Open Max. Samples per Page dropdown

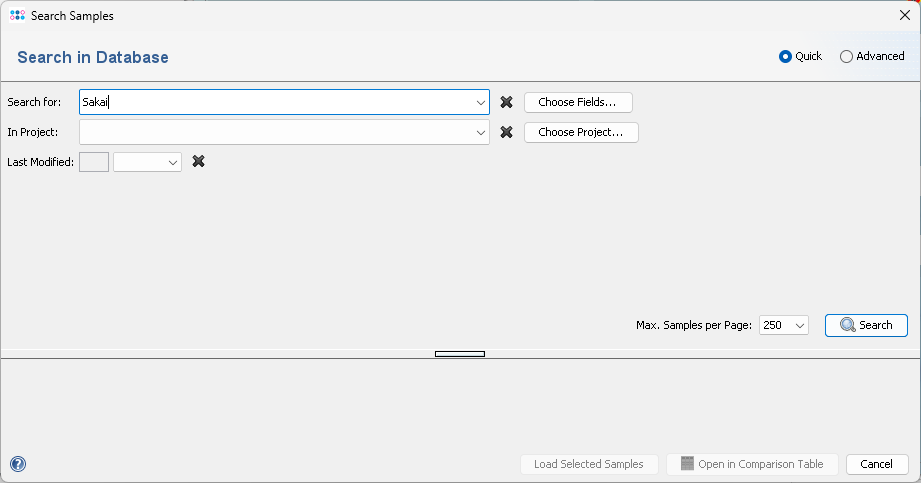click(798, 326)
